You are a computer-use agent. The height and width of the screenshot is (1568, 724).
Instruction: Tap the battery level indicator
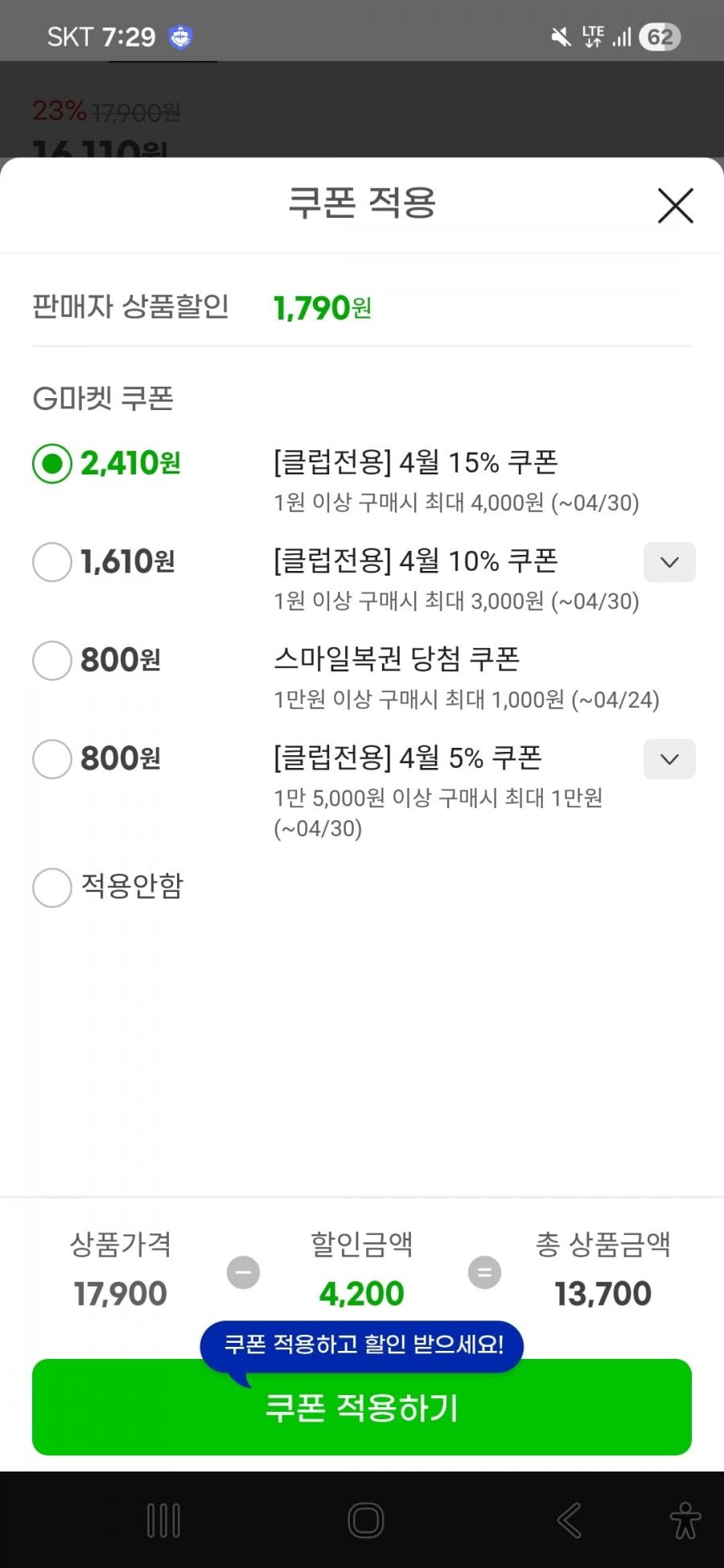(x=660, y=37)
